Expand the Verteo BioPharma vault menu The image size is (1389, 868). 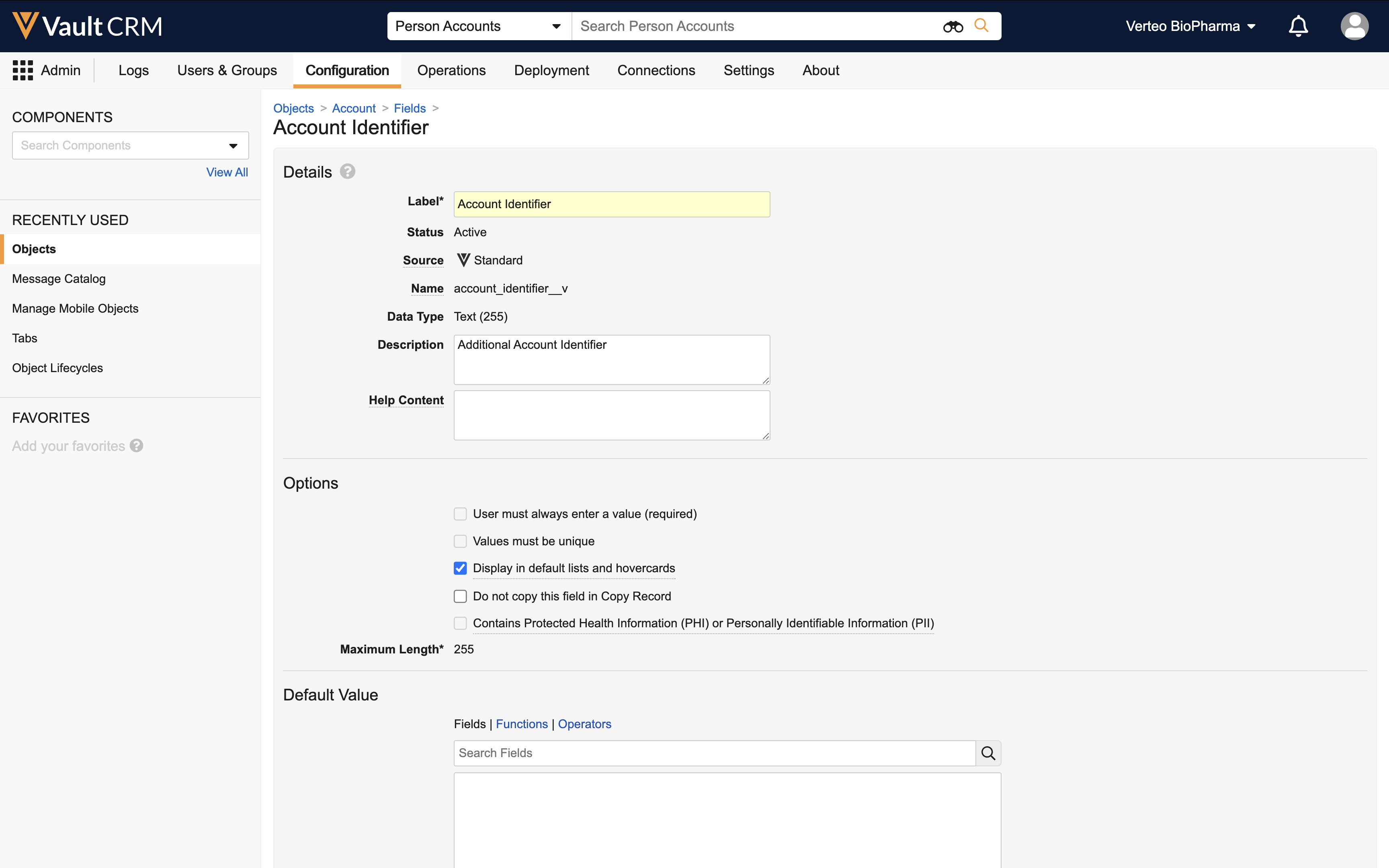point(1190,27)
